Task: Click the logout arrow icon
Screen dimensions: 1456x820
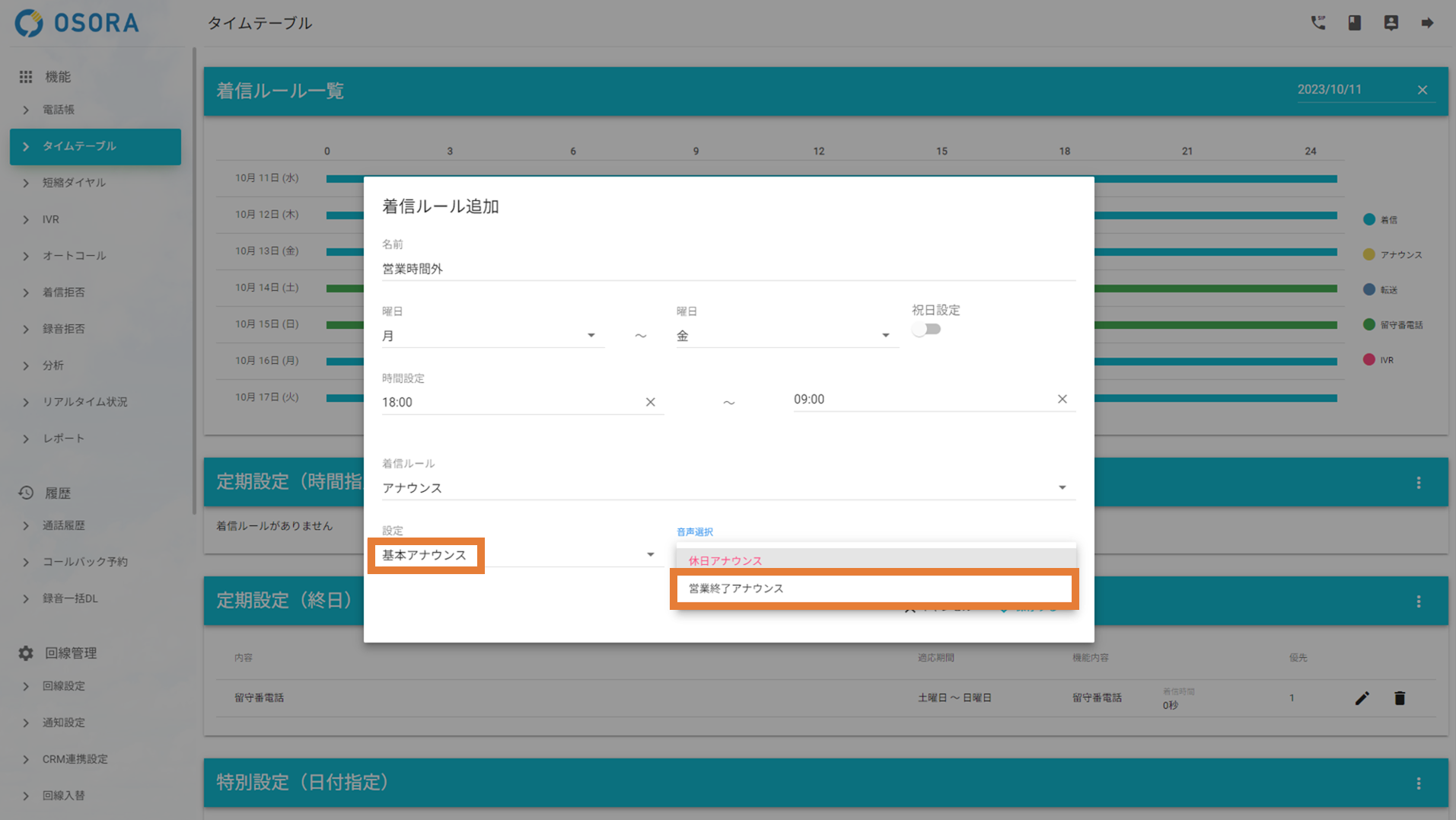Action: coord(1427,23)
